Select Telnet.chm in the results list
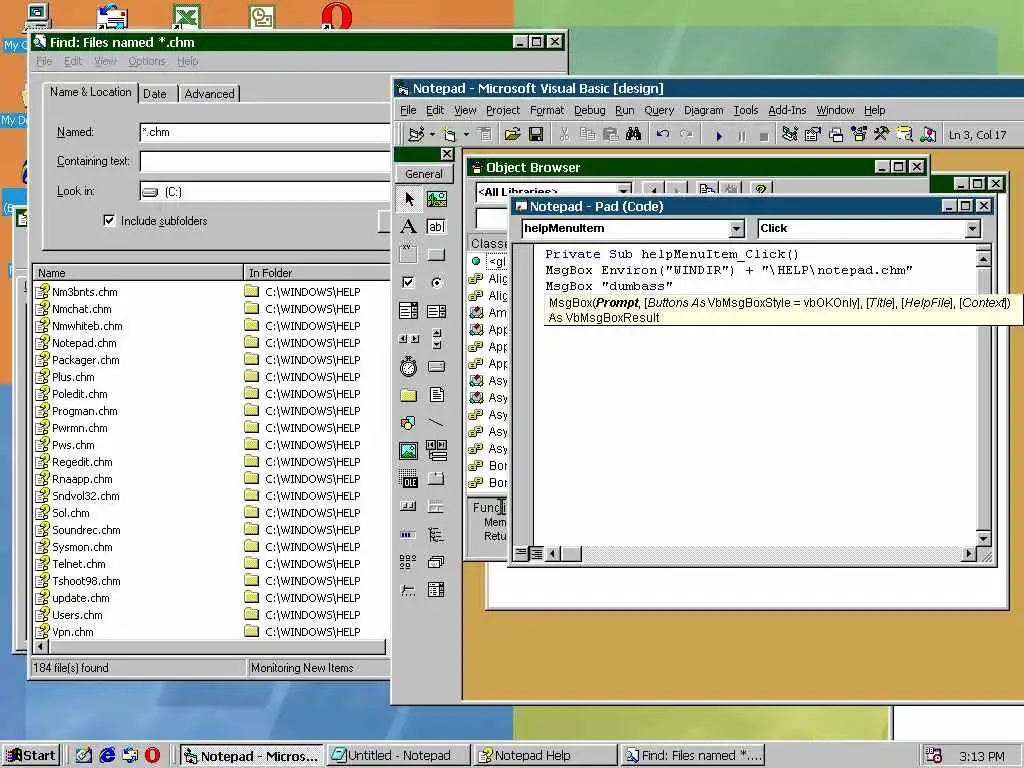The width and height of the screenshot is (1024, 768). [78, 564]
